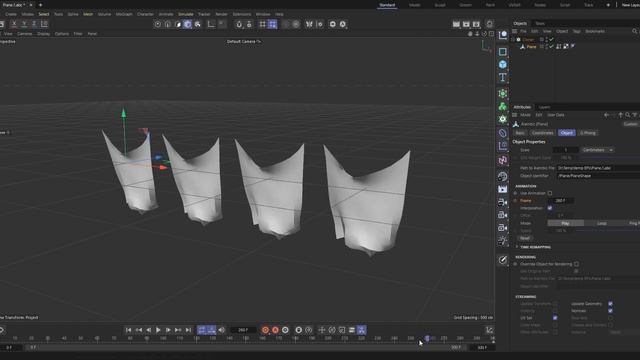Image resolution: width=640 pixels, height=360 pixels.
Task: Open the Mesh menu
Action: (88, 14)
